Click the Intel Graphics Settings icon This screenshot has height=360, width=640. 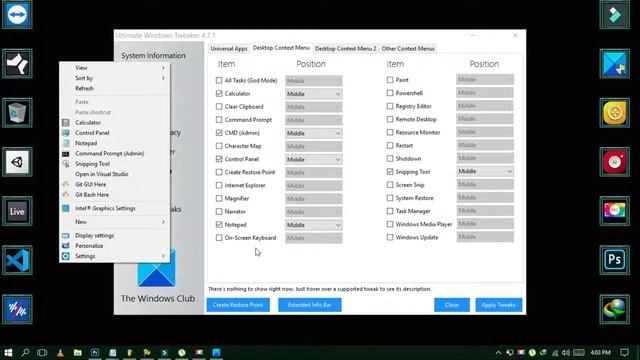[x=66, y=208]
